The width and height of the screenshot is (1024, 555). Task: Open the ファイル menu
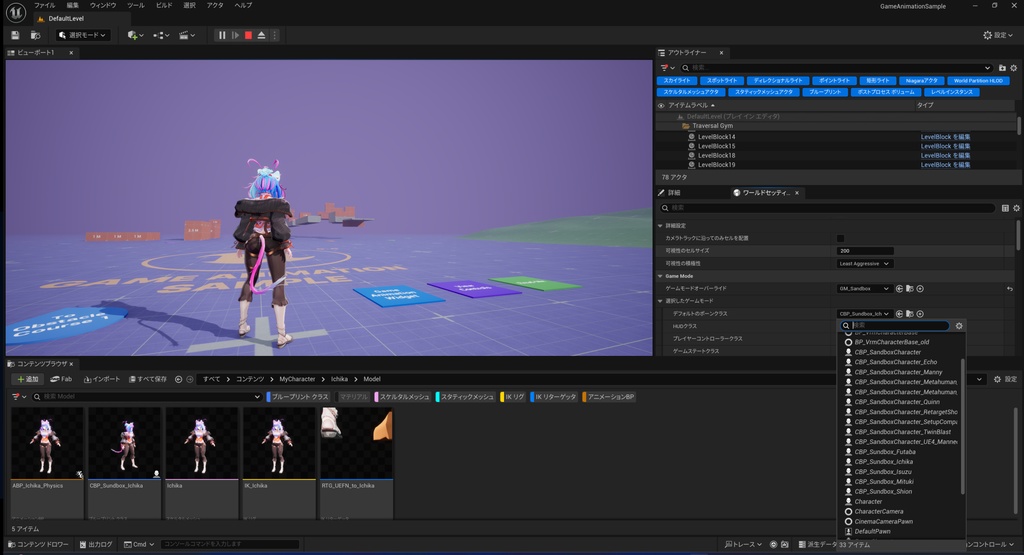(44, 5)
